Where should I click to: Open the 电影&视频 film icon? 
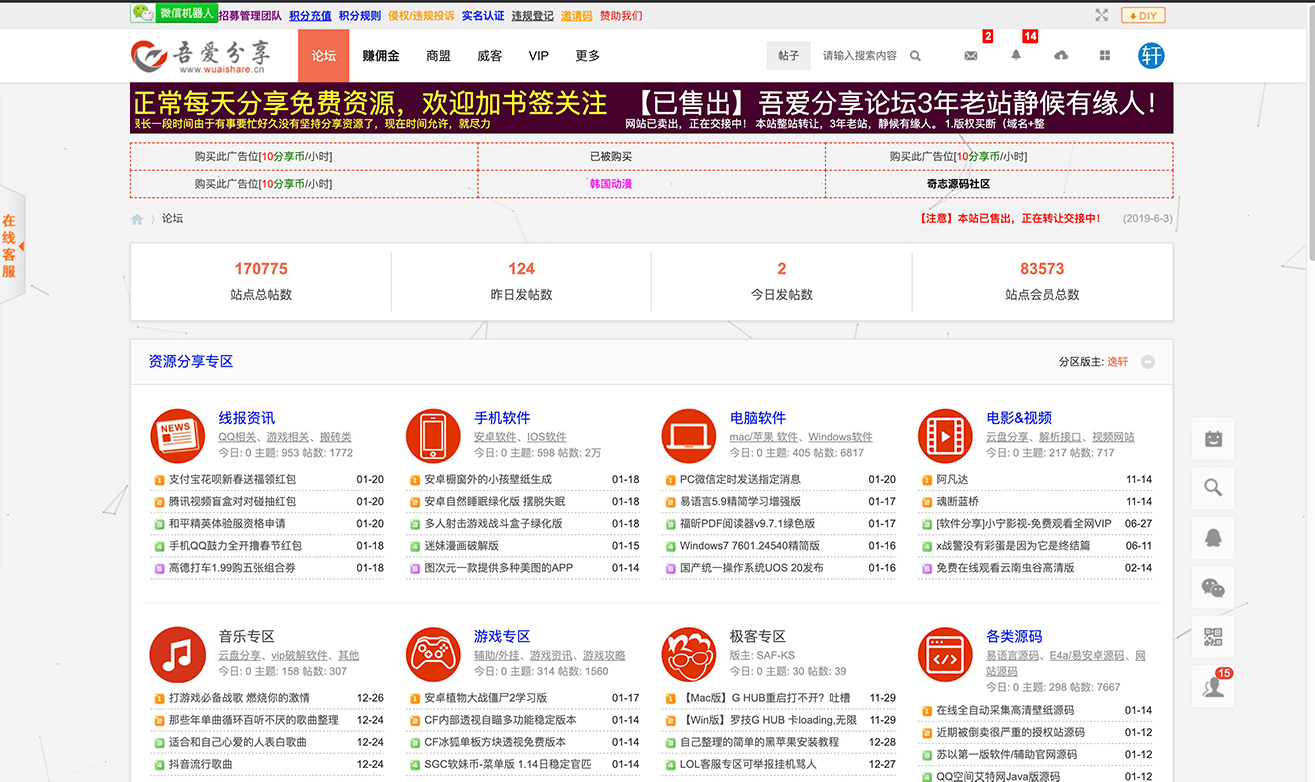tap(945, 436)
